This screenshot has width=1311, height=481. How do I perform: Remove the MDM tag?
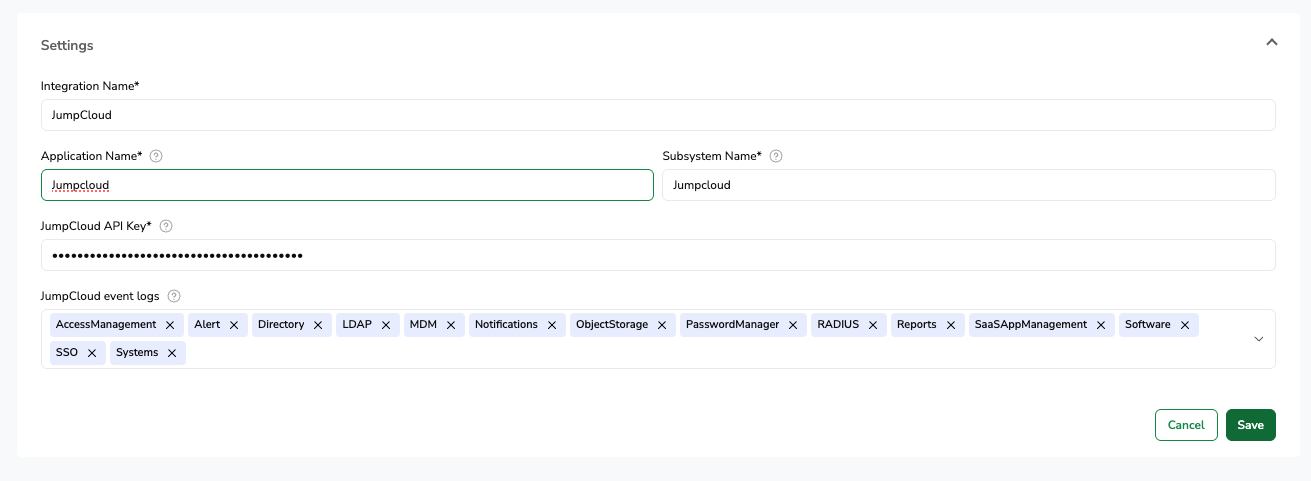click(451, 325)
